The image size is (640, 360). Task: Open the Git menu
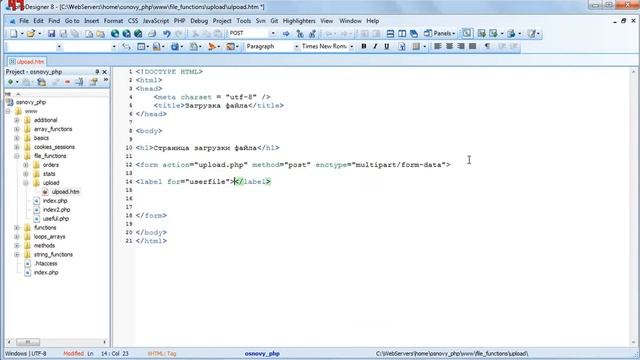pyautogui.click(x=274, y=21)
